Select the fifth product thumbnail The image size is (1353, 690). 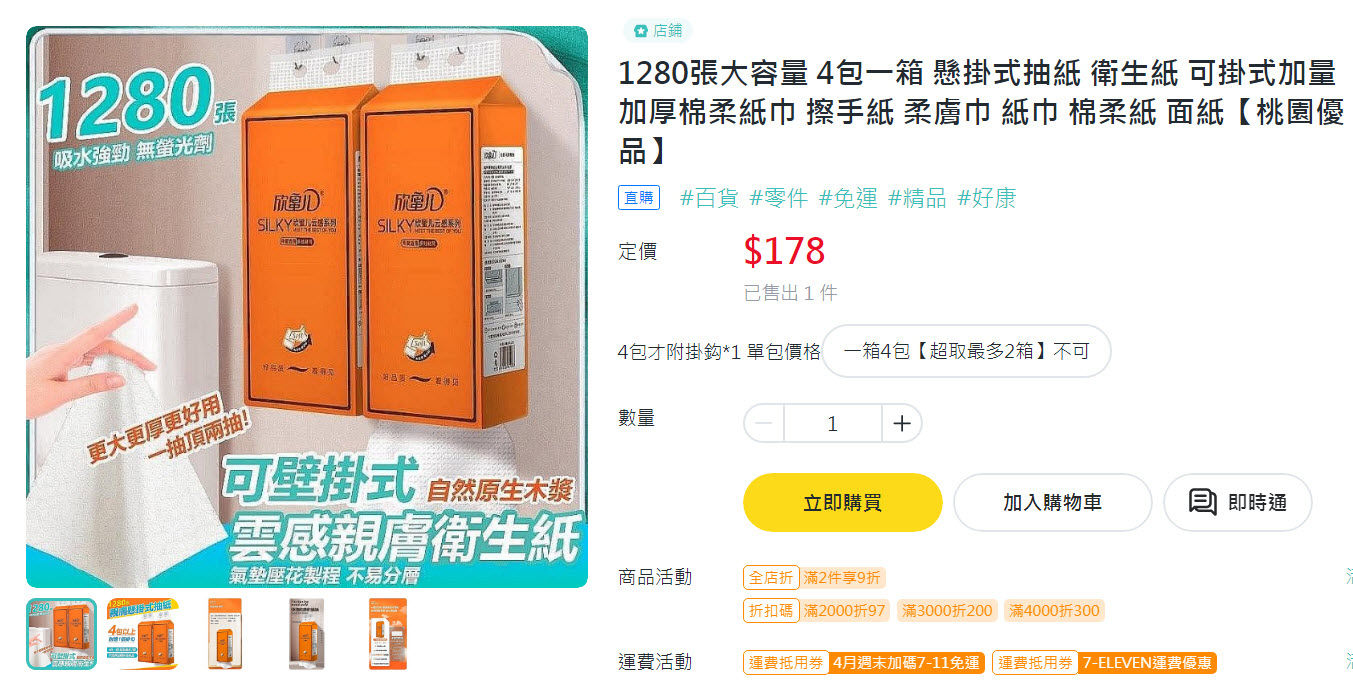pos(388,634)
